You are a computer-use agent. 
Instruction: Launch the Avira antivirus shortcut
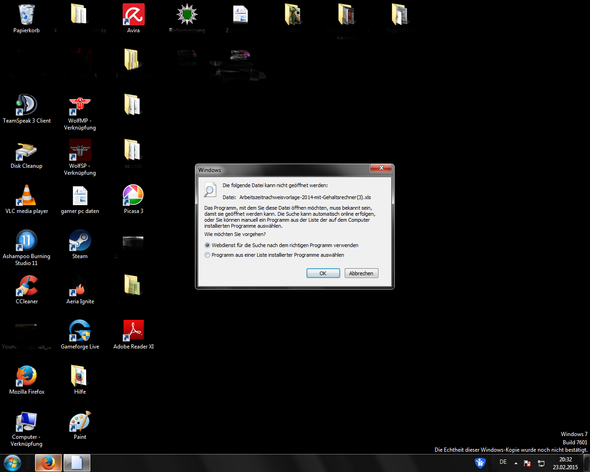tap(133, 18)
